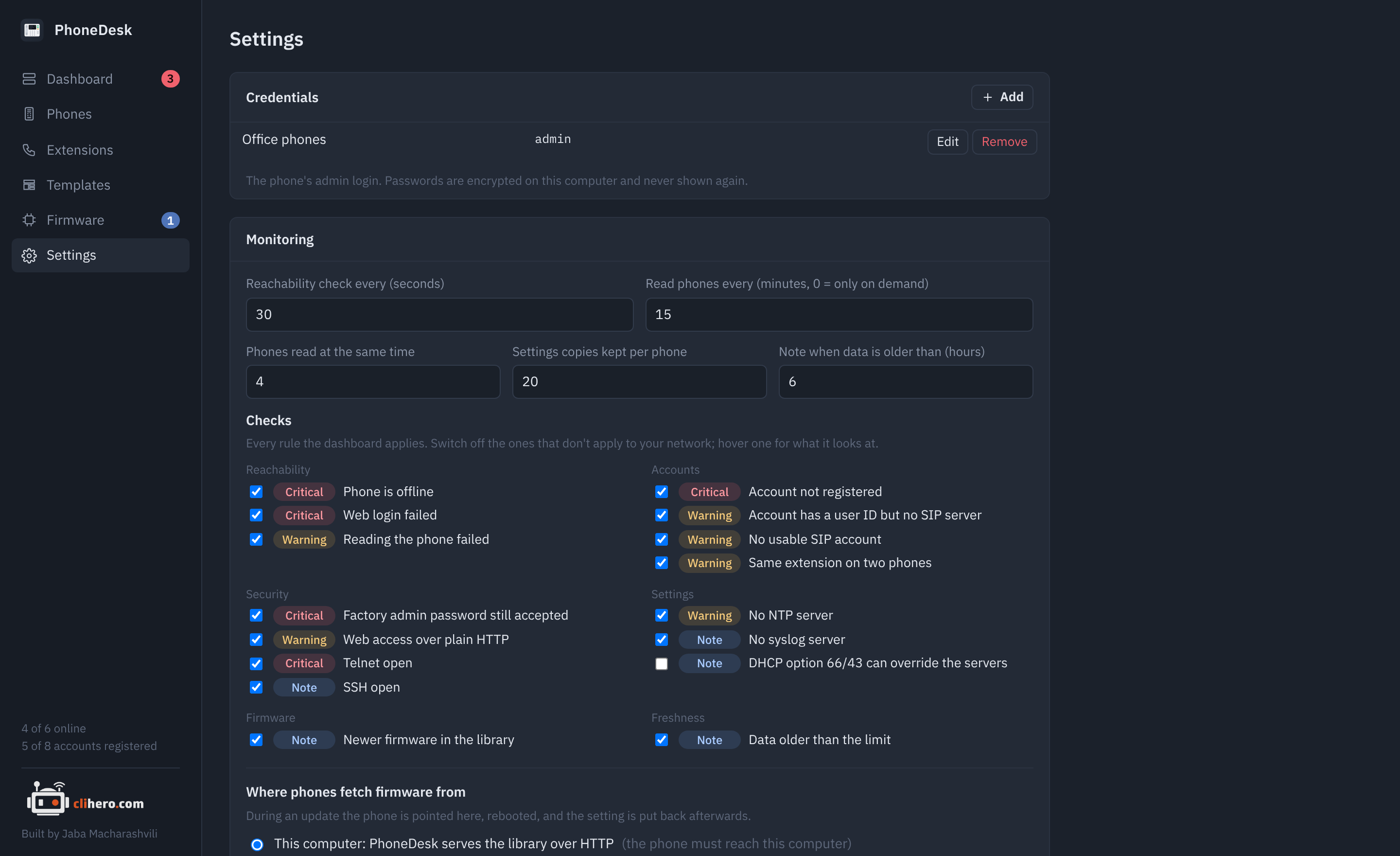
Task: Select This computer firmware source radio
Action: (257, 844)
